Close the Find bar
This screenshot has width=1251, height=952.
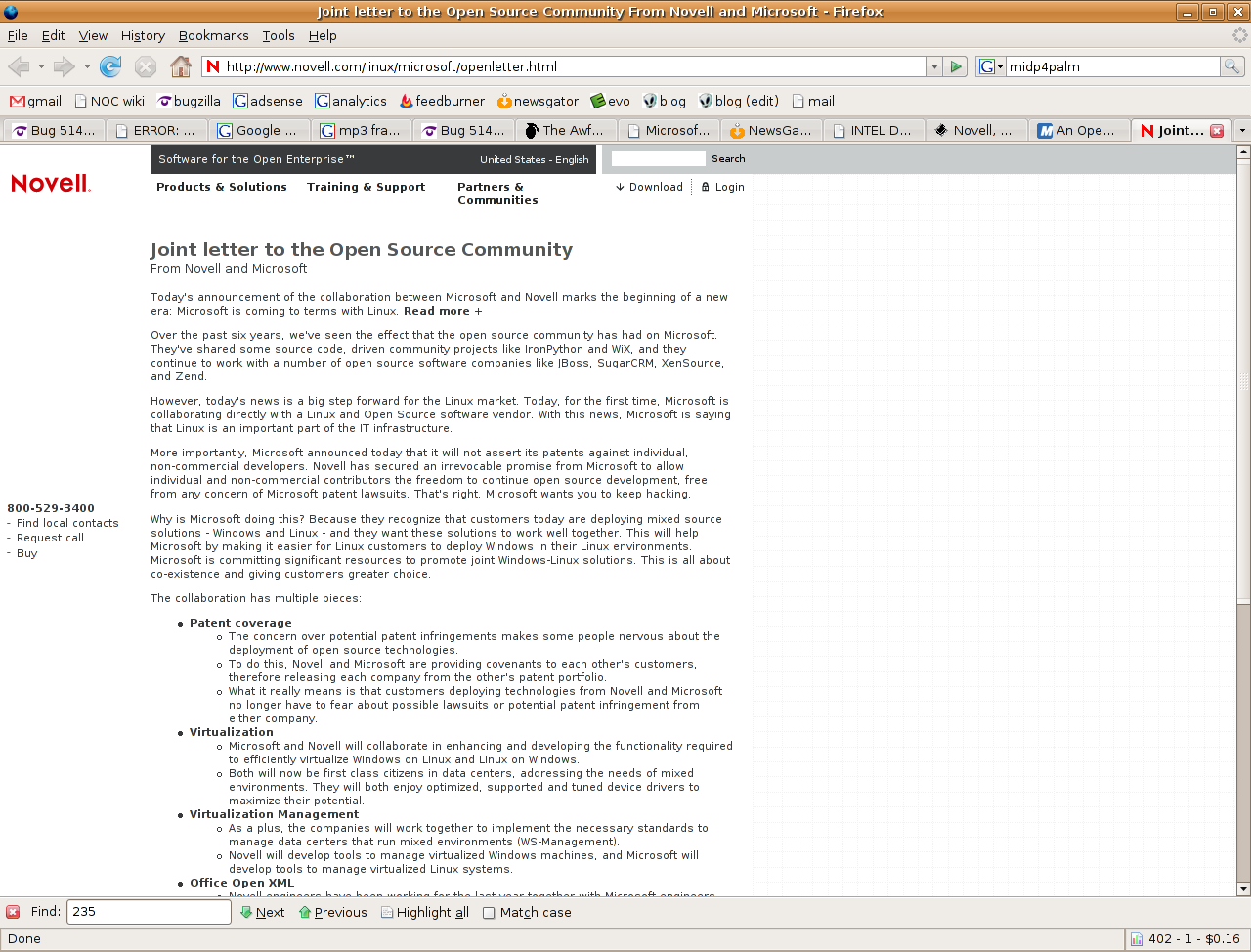tap(13, 912)
